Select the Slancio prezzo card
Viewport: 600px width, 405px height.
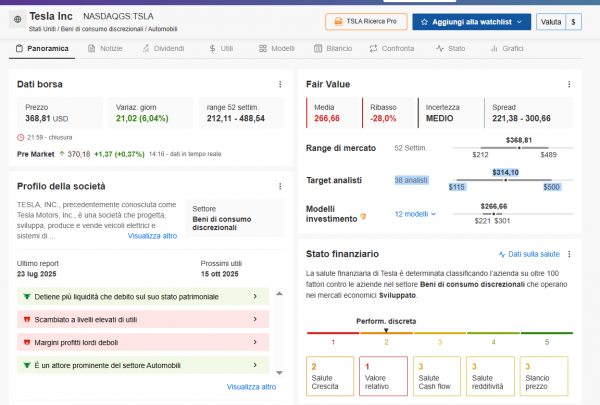pos(544,376)
